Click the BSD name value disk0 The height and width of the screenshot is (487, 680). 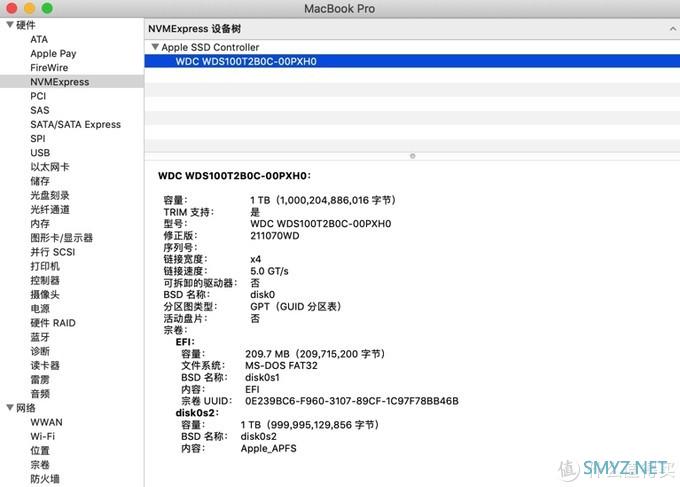click(262, 295)
